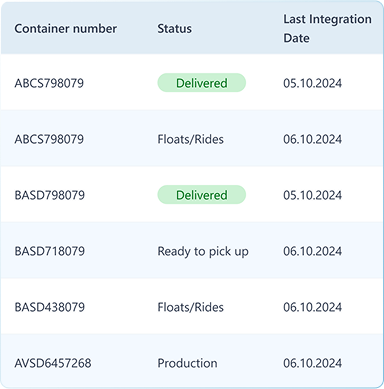Open container BASD718079
This screenshot has height=389, width=384.
pos(49,251)
